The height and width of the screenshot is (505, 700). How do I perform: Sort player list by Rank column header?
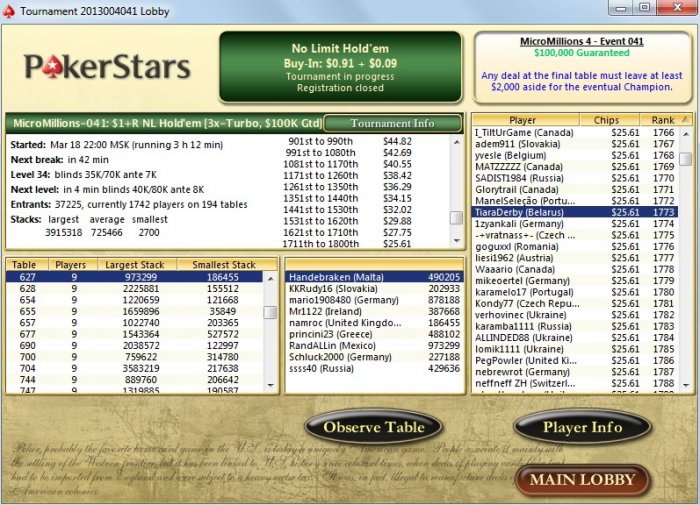[x=665, y=120]
